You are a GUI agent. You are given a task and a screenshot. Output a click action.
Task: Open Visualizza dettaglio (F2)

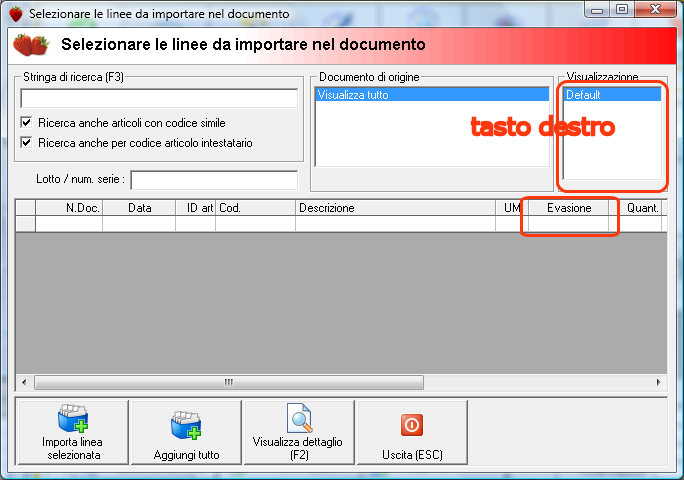point(299,432)
